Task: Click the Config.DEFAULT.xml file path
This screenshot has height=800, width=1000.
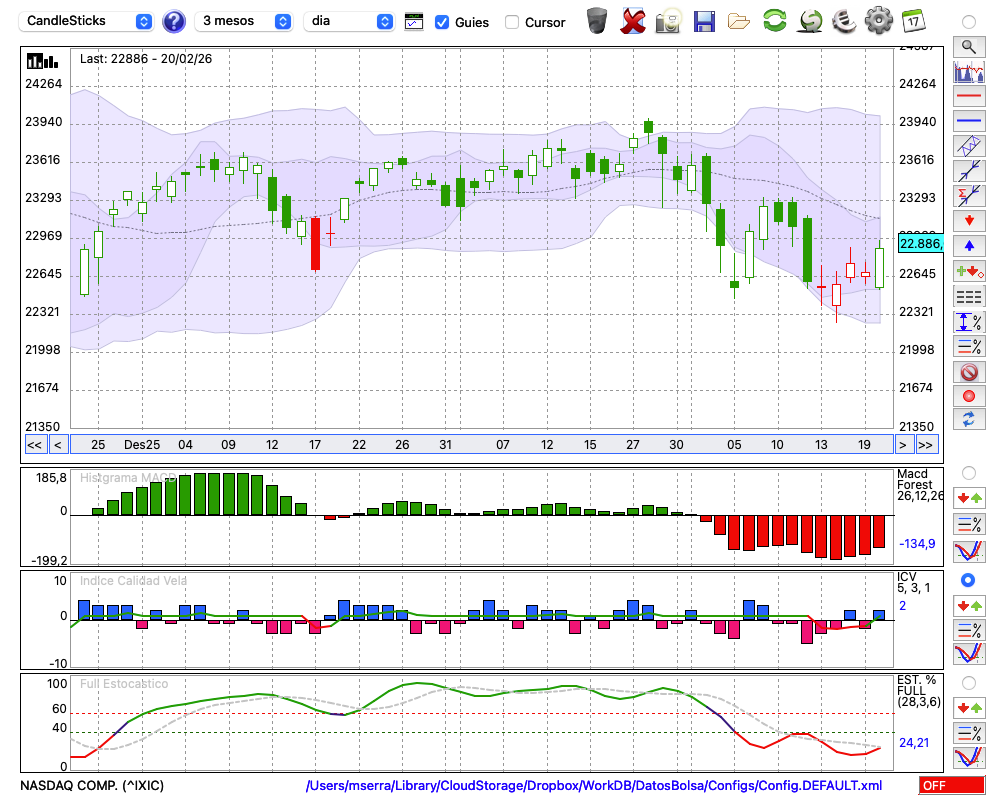Action: click(x=594, y=785)
